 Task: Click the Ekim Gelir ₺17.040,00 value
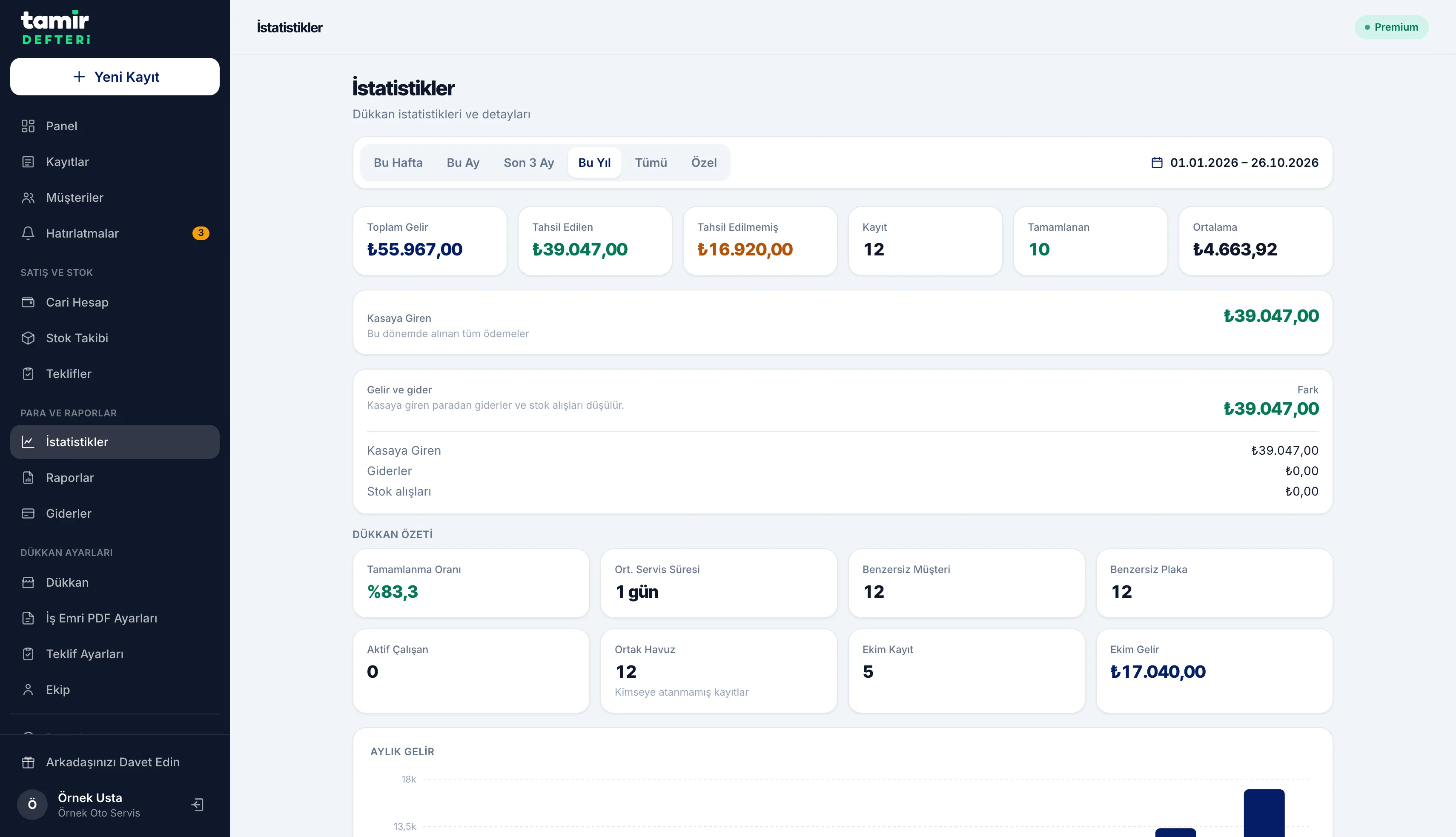[1158, 671]
